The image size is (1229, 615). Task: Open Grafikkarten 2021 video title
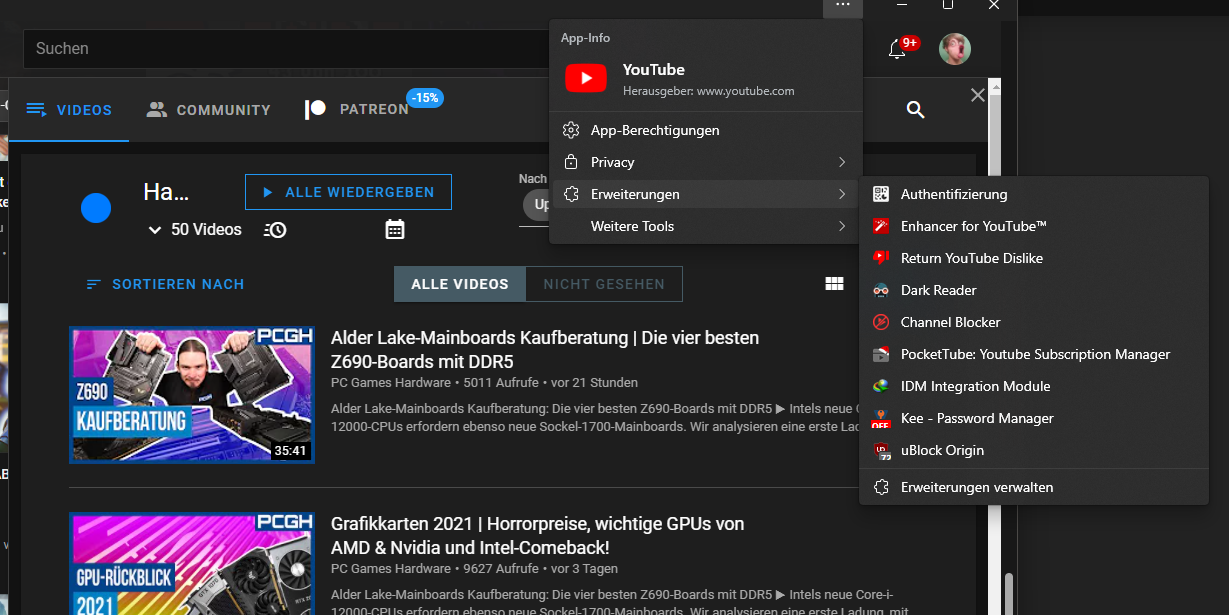point(538,535)
